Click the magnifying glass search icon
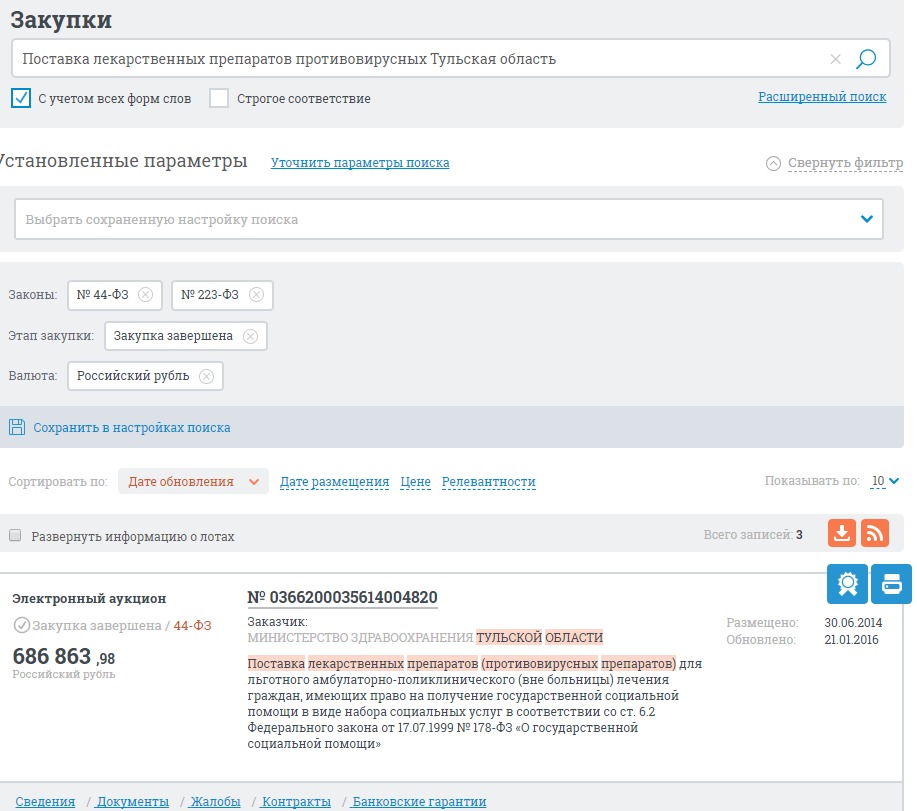The height and width of the screenshot is (811, 917). click(x=866, y=59)
